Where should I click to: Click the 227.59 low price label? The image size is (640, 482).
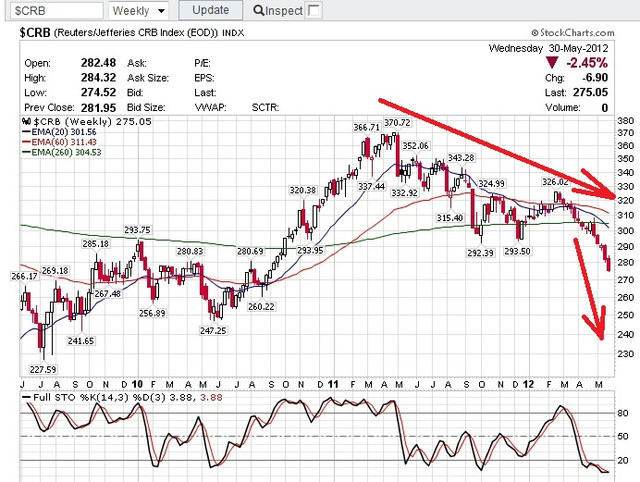(x=43, y=369)
